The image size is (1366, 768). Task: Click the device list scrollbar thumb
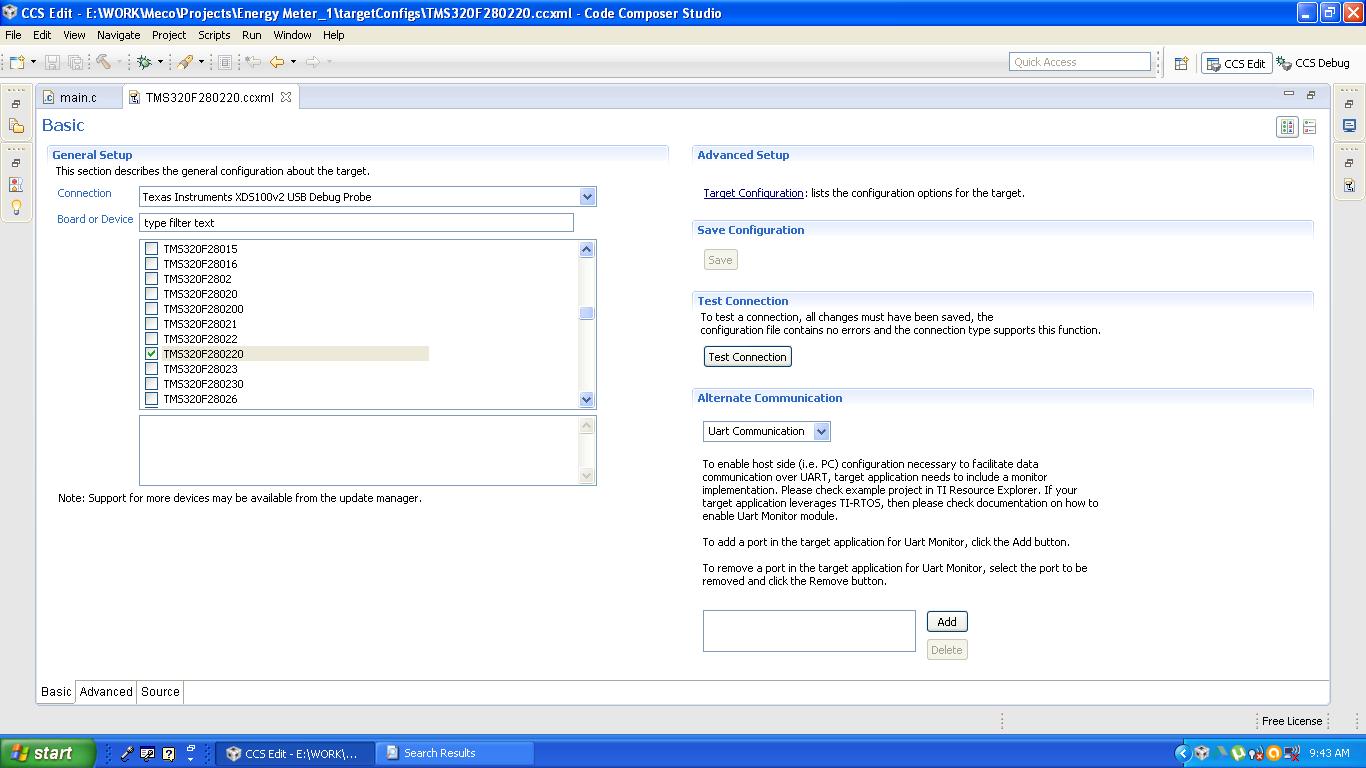[587, 313]
